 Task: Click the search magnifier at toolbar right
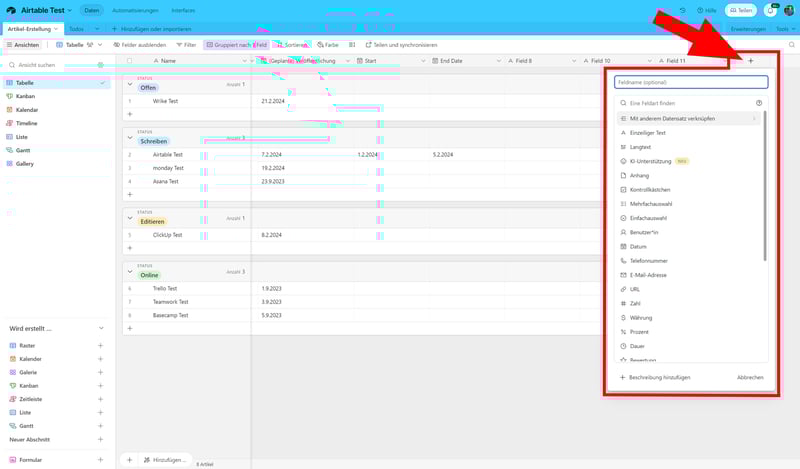pyautogui.click(x=791, y=45)
